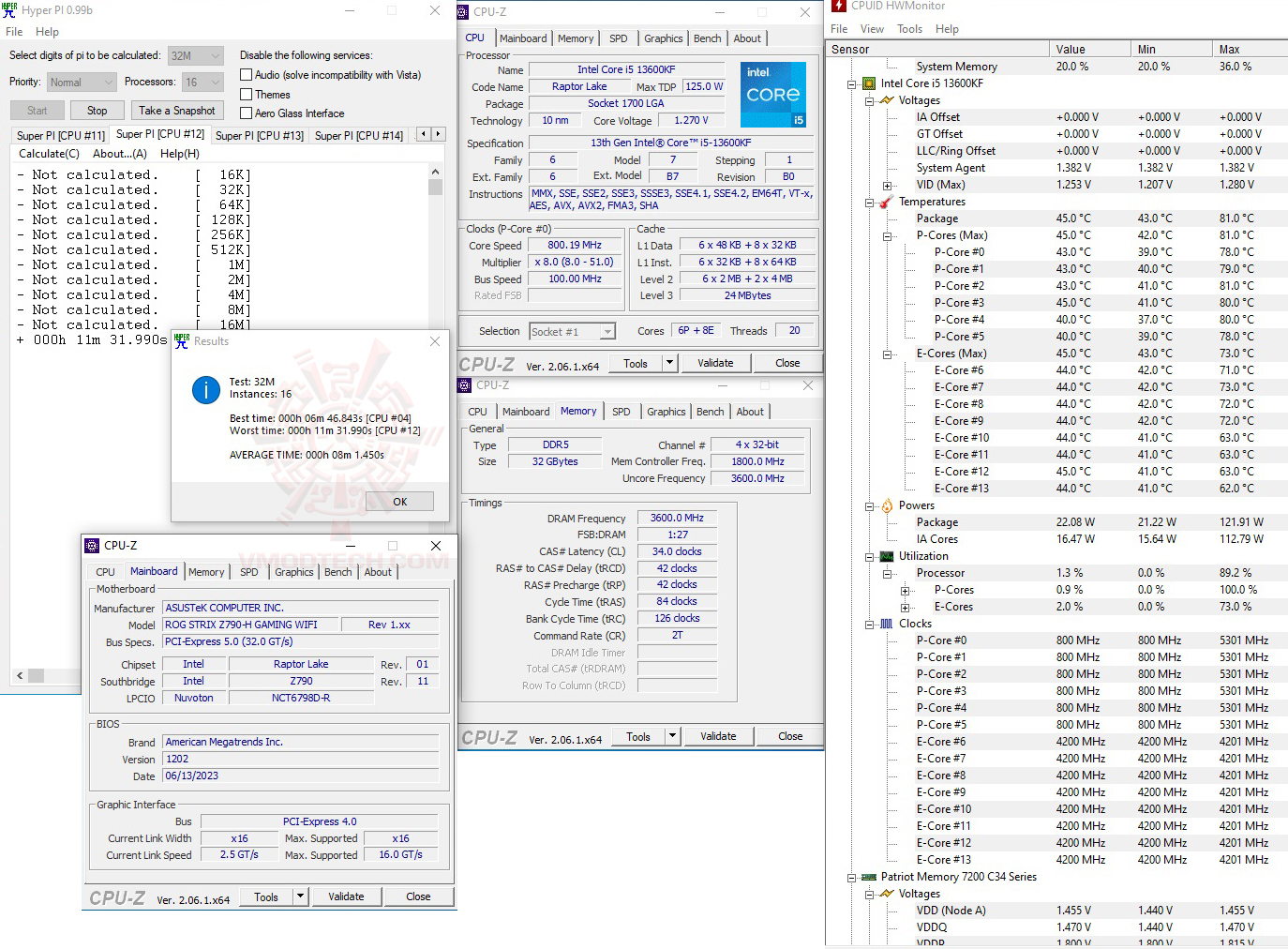1288x949 pixels.
Task: Expand the VID (Max) node in HWMonitor
Action: click(x=887, y=185)
